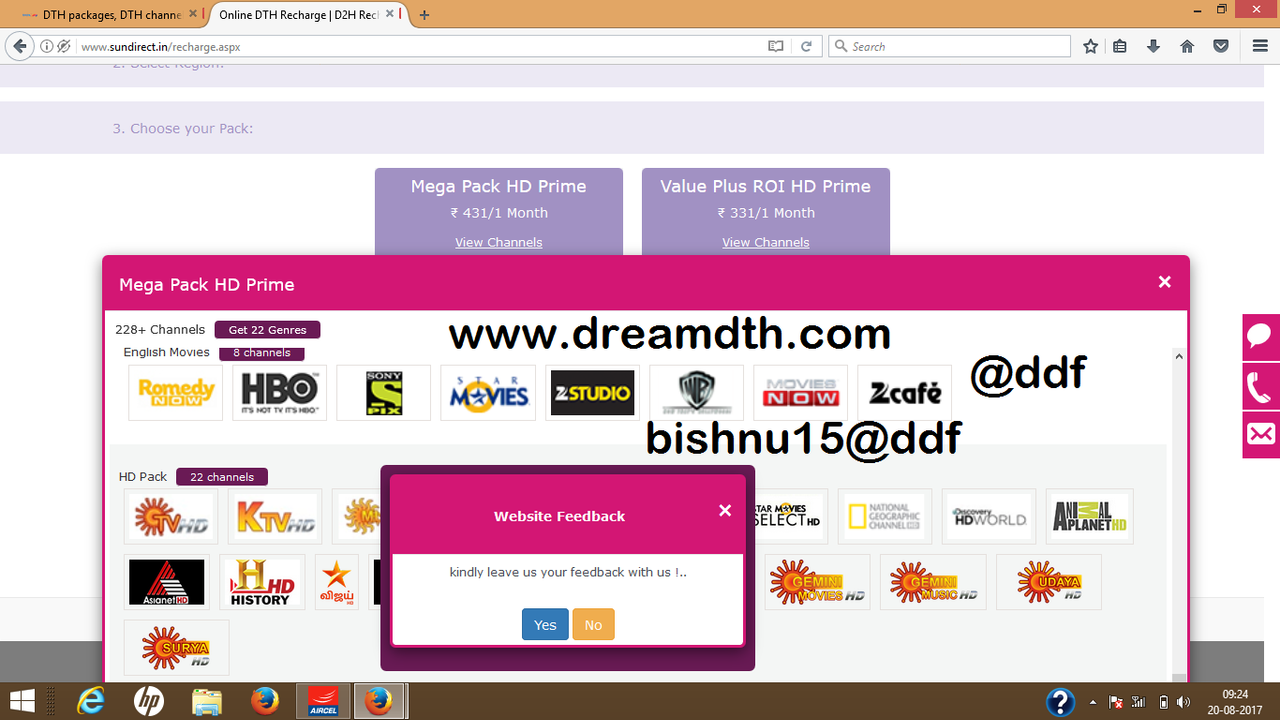Select the Gemini Movies HD logo

click(x=818, y=581)
